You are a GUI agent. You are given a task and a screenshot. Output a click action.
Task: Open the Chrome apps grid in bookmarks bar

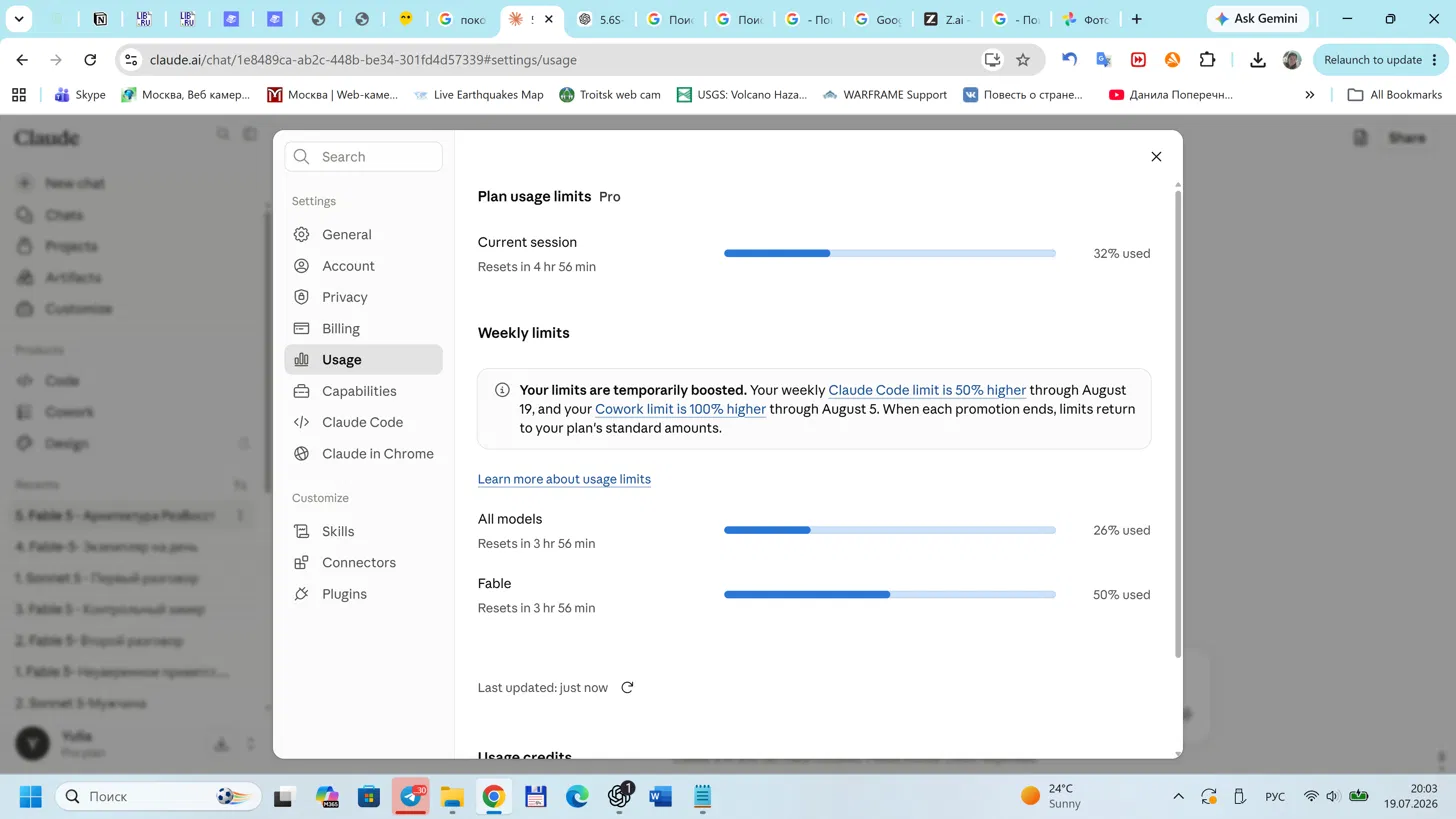[x=19, y=95]
